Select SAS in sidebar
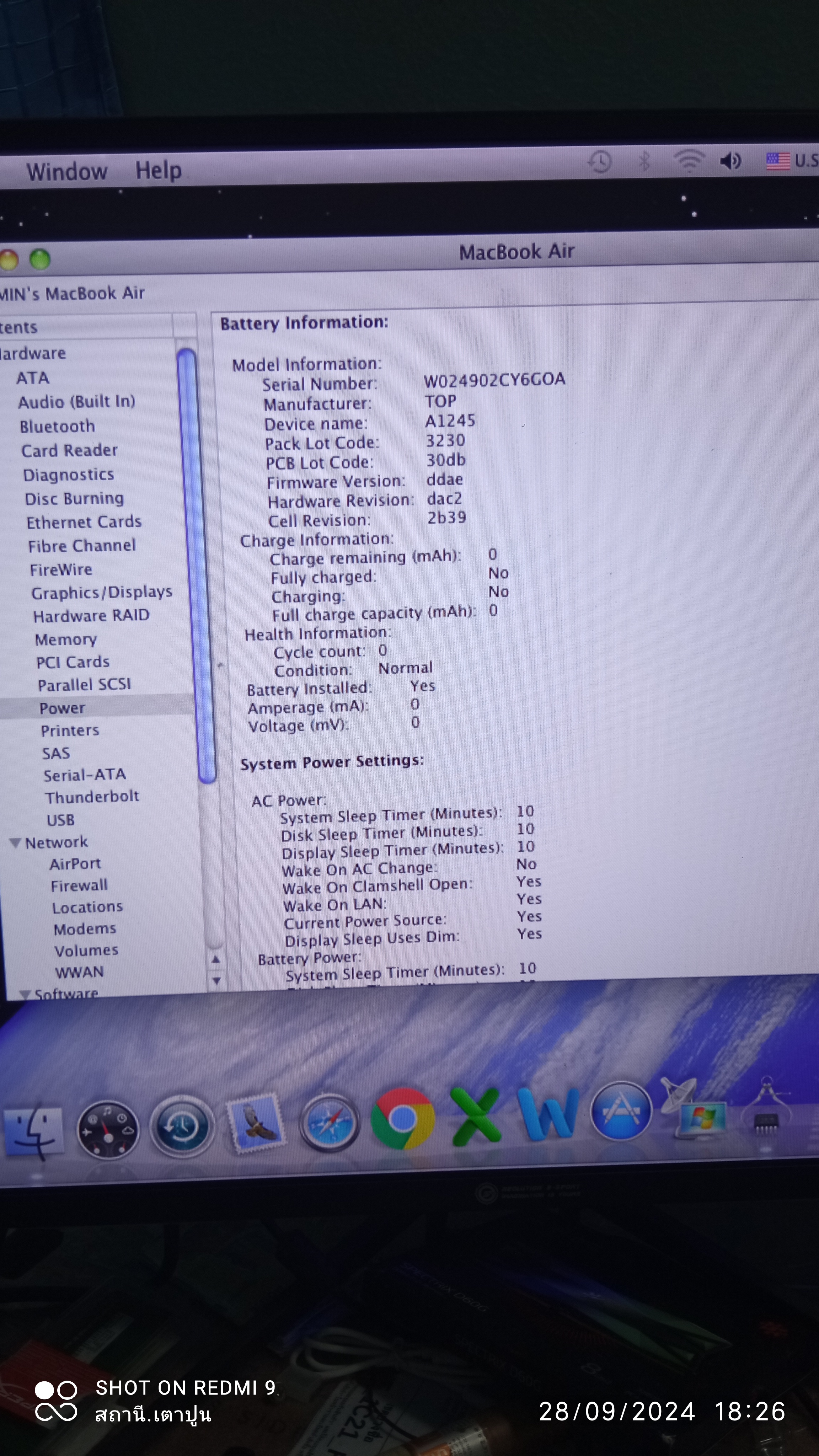Viewport: 819px width, 1456px height. (56, 753)
